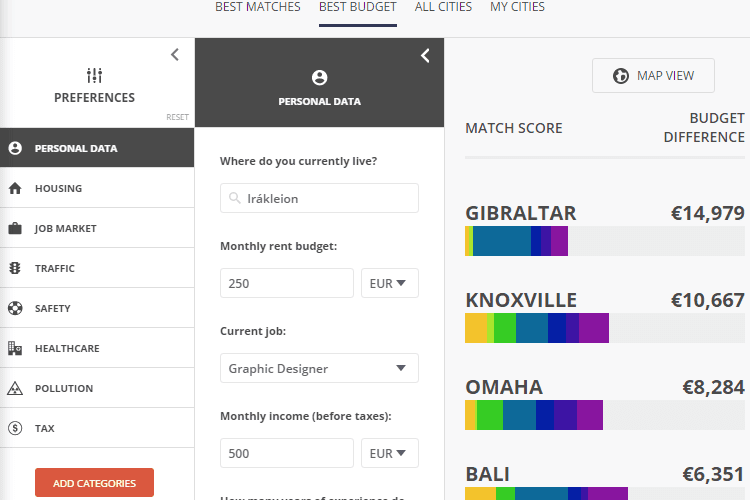
Task: Click the Job Market briefcase icon
Action: [15, 228]
